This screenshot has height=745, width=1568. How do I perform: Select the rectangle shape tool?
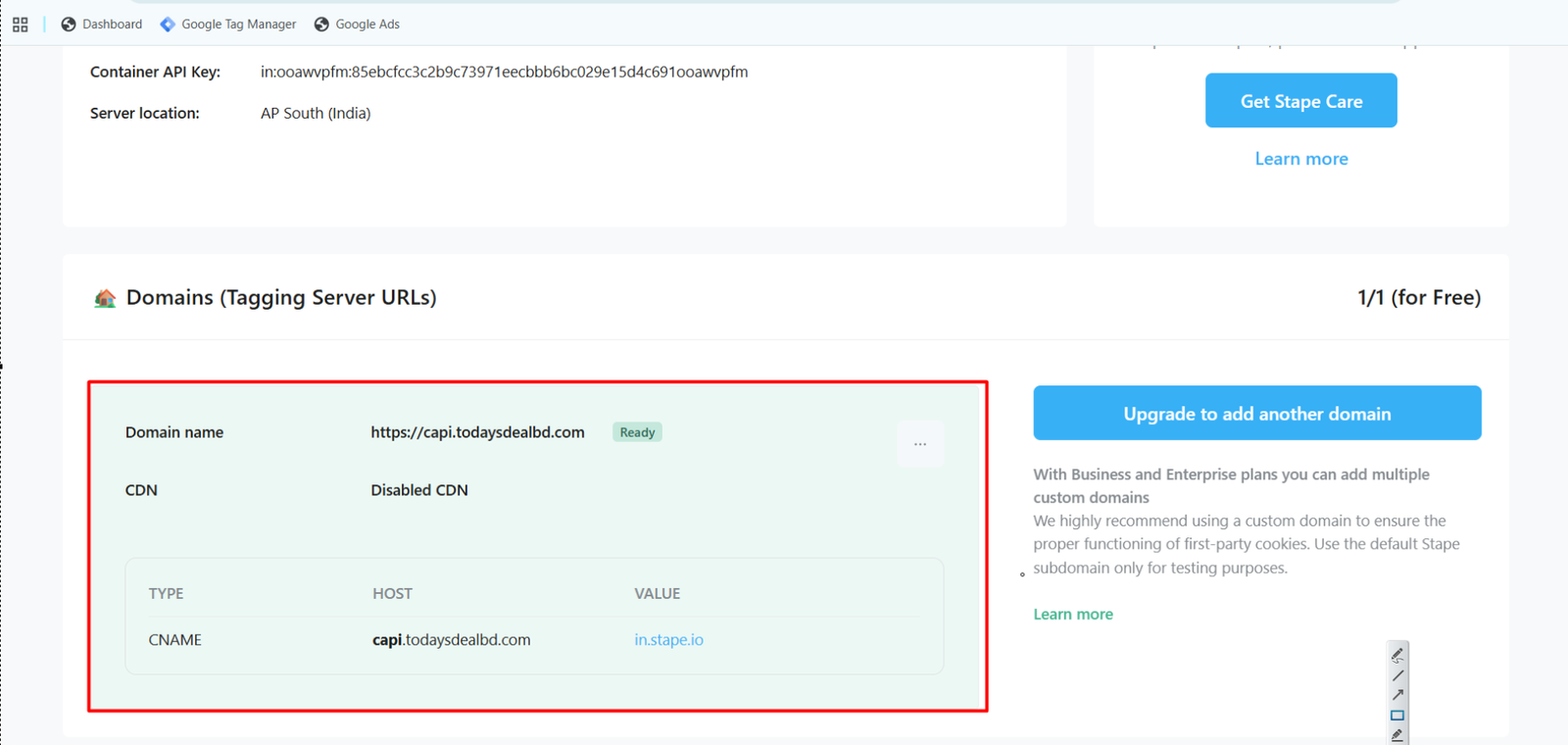tap(1397, 716)
